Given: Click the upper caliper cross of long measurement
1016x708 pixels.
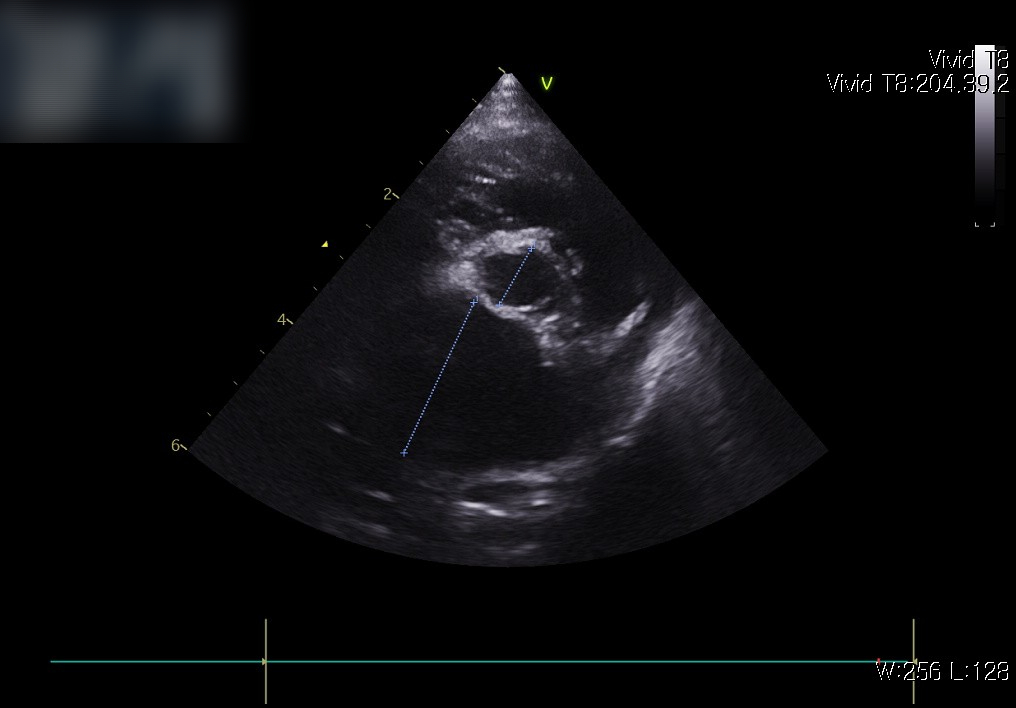Looking at the screenshot, I should 474,300.
